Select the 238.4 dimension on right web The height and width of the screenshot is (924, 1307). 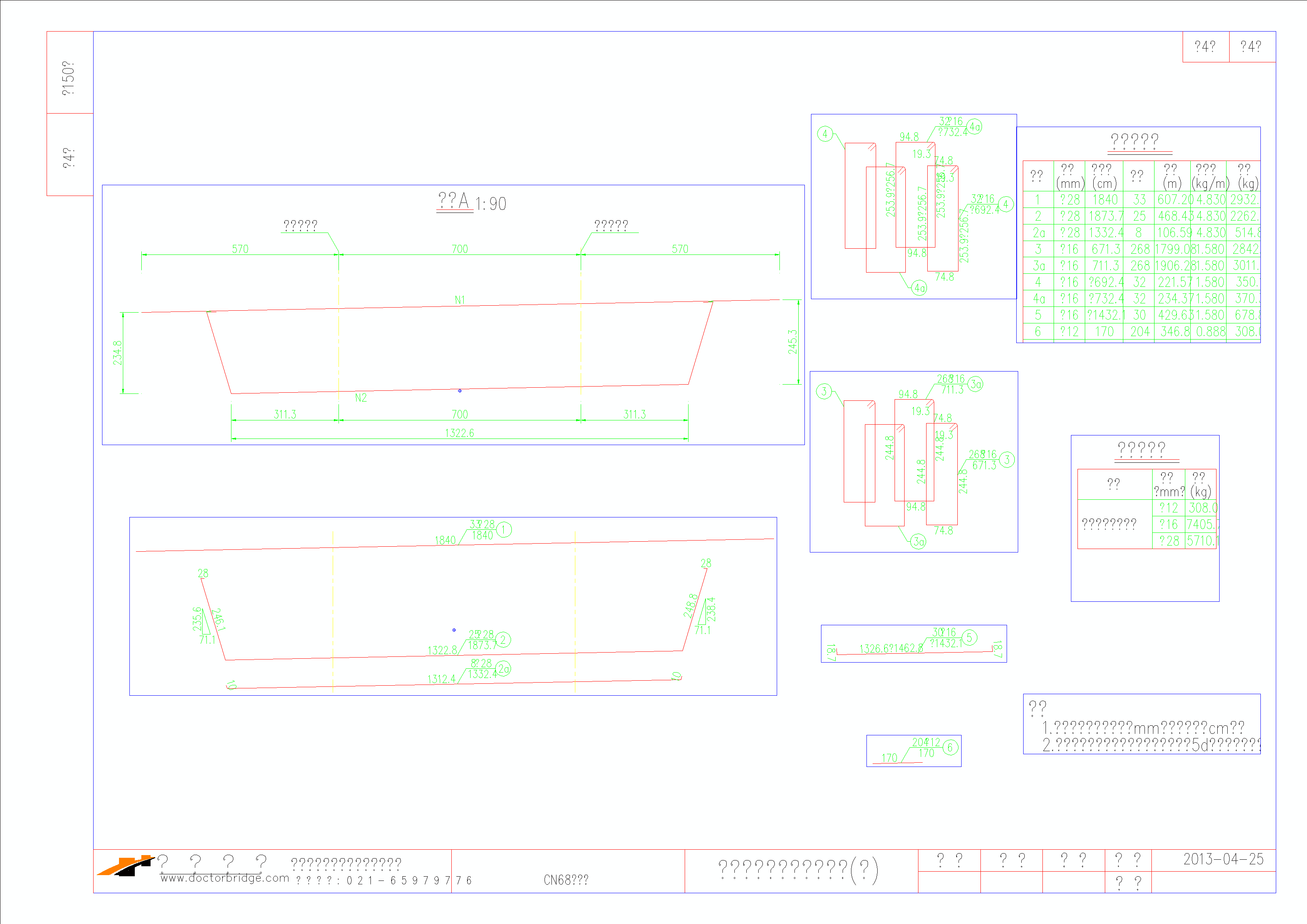pos(711,609)
